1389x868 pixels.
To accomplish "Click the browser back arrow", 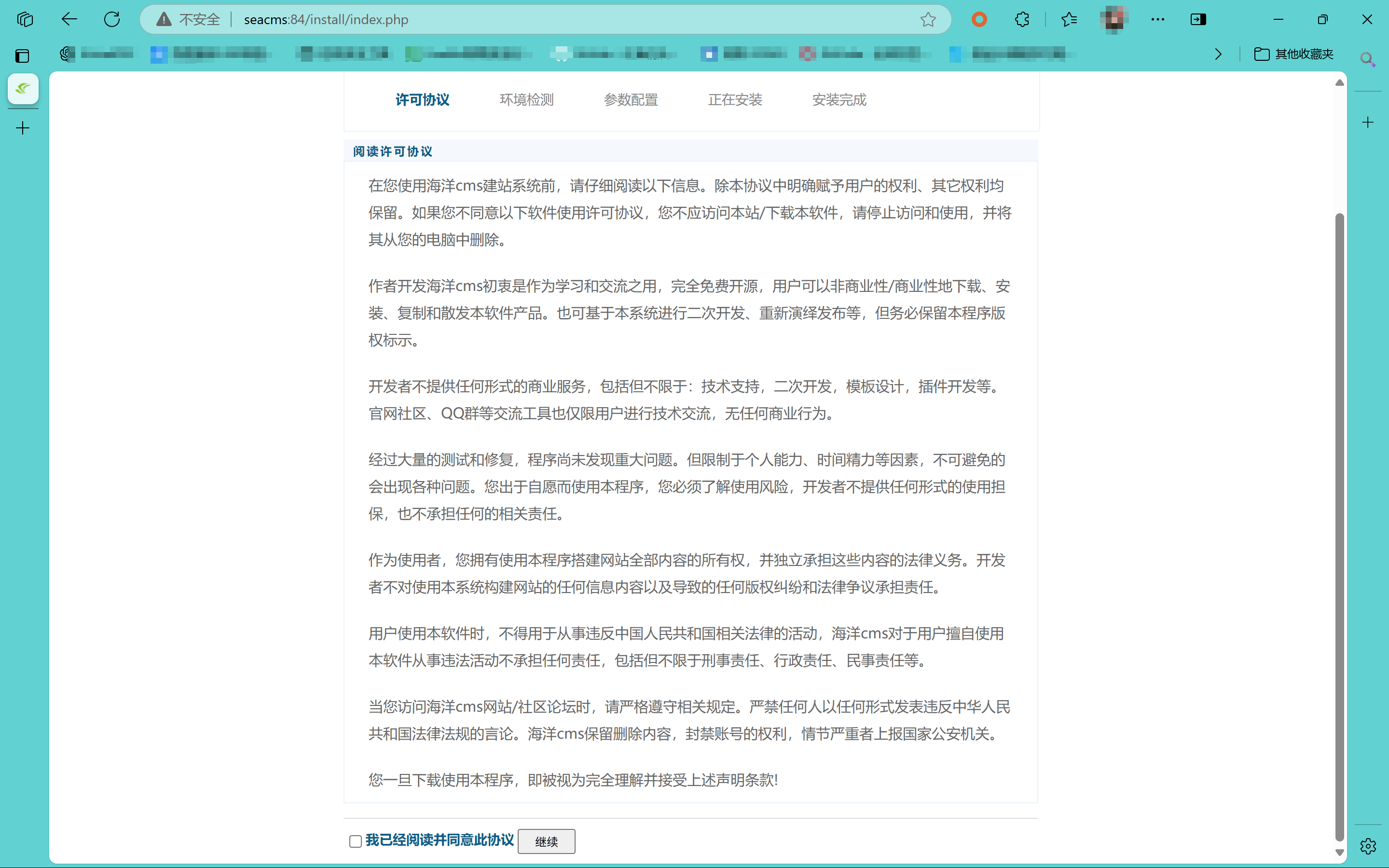I will [x=69, y=19].
